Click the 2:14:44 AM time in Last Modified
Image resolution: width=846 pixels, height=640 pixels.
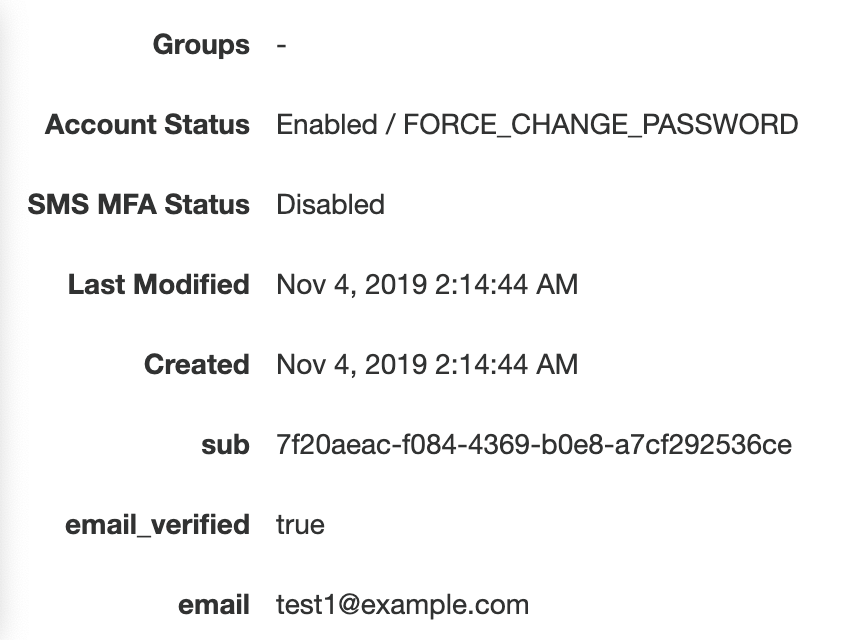click(506, 285)
